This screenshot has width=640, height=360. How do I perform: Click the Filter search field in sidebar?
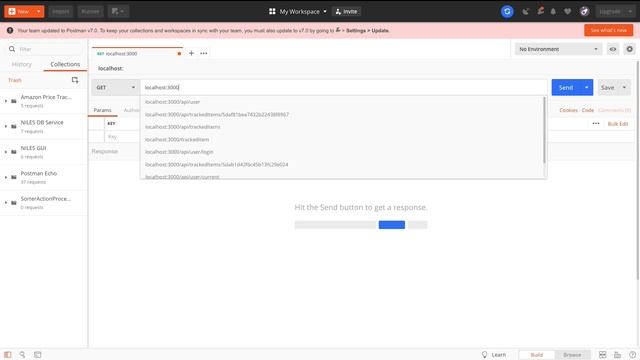point(44,49)
